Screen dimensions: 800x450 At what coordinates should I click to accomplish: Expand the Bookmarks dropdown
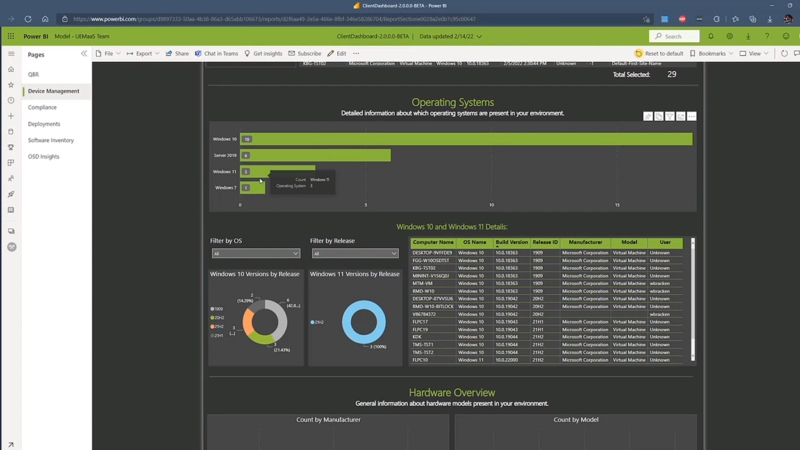(712, 54)
